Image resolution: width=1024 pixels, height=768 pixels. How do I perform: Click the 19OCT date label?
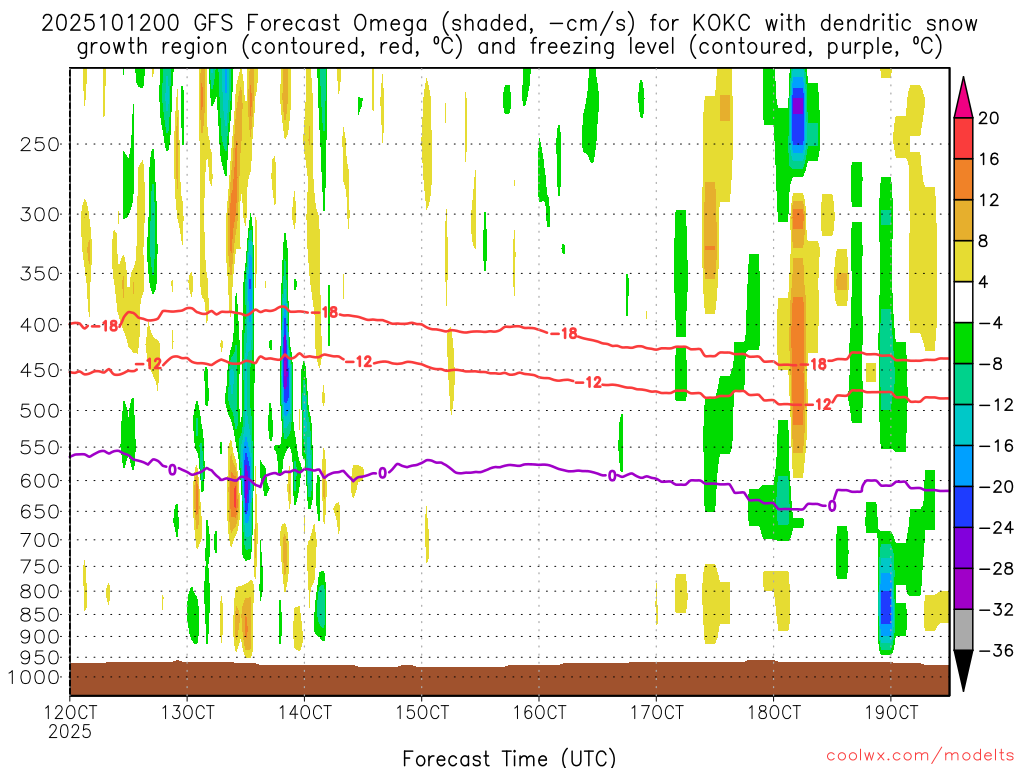(x=890, y=713)
